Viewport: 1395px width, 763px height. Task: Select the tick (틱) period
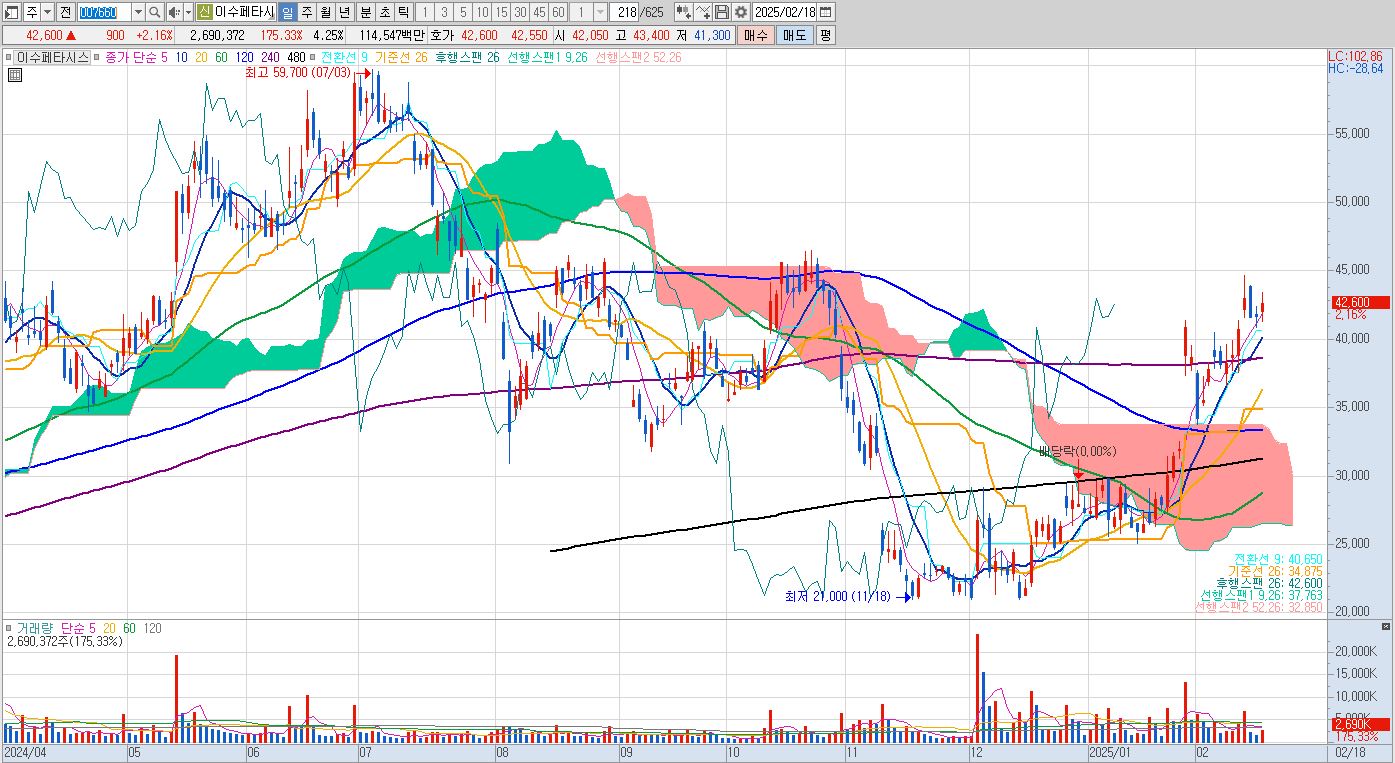tap(402, 12)
